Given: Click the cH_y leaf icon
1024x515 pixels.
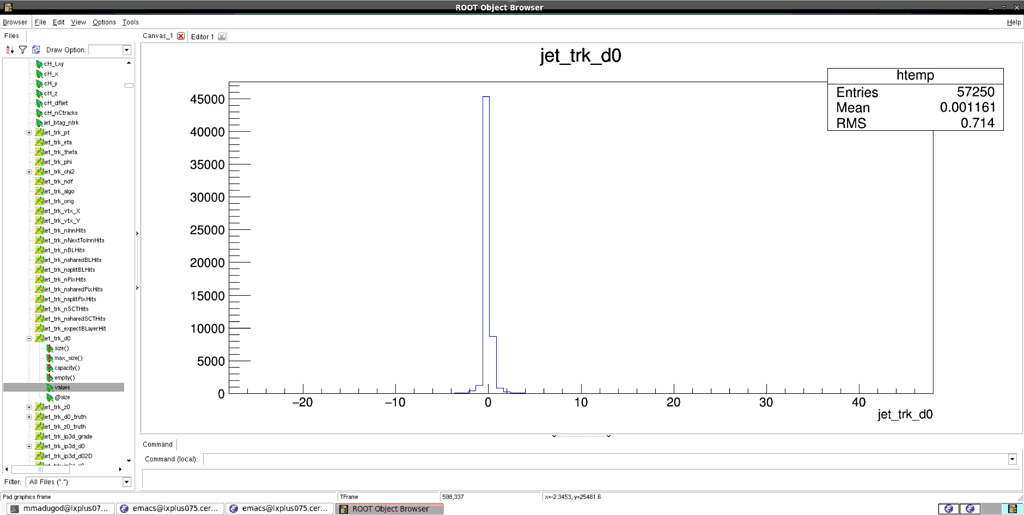Looking at the screenshot, I should (x=39, y=84).
